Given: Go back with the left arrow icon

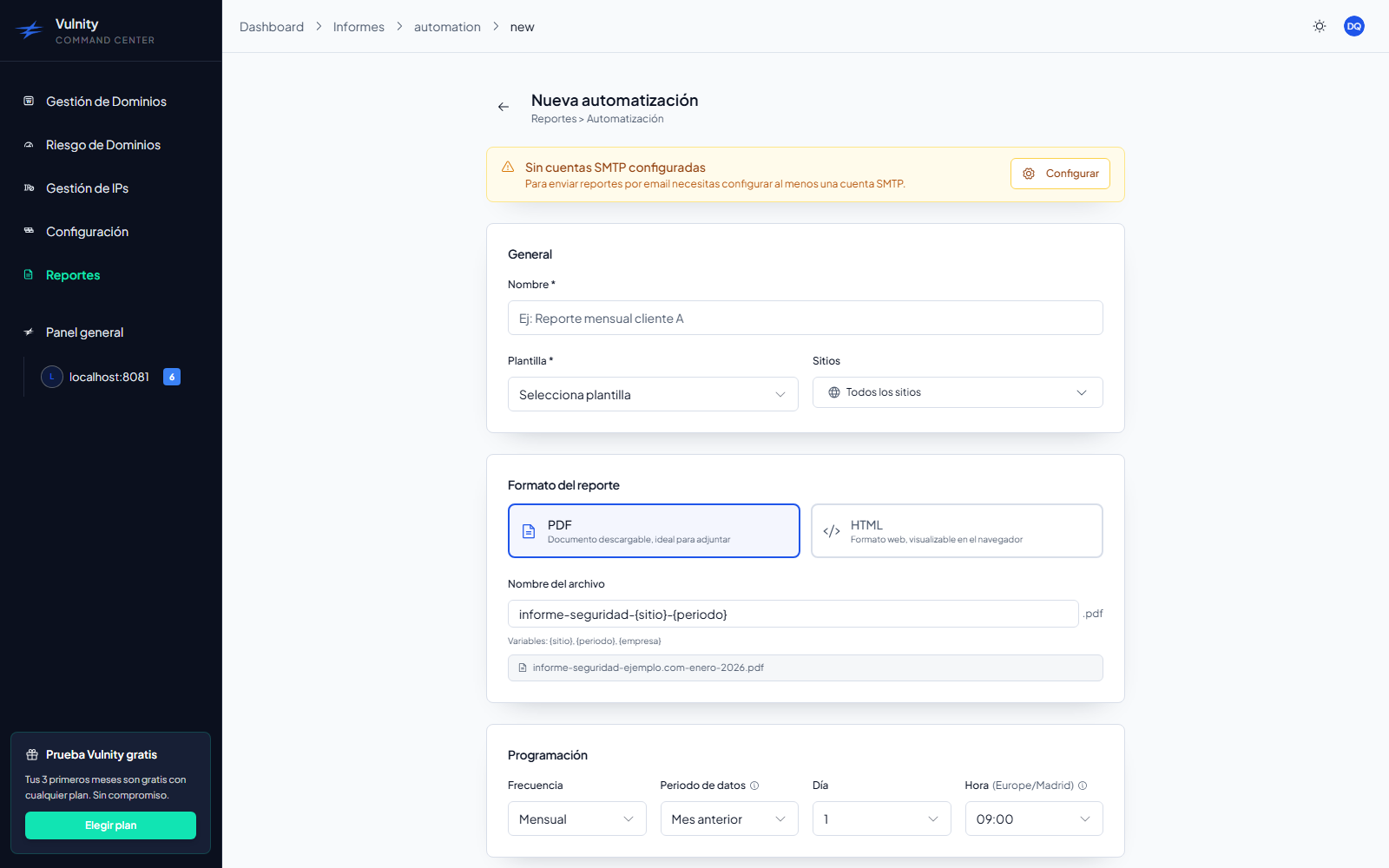Looking at the screenshot, I should [x=504, y=107].
